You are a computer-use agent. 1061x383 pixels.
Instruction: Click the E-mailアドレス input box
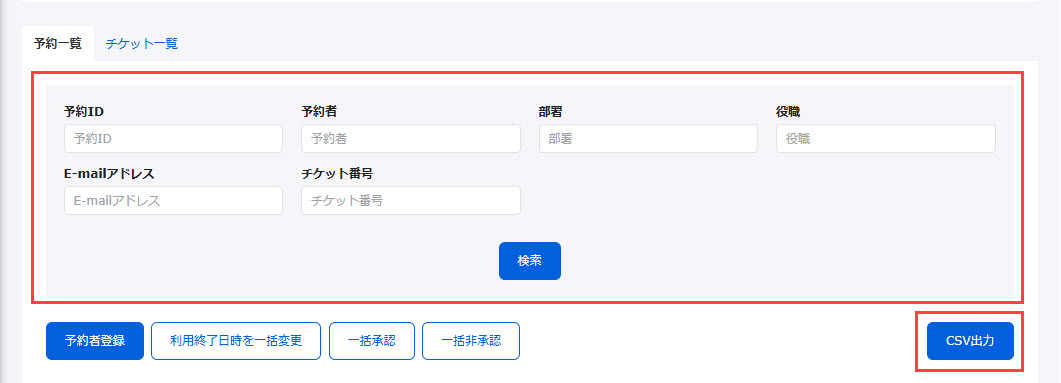click(x=173, y=201)
